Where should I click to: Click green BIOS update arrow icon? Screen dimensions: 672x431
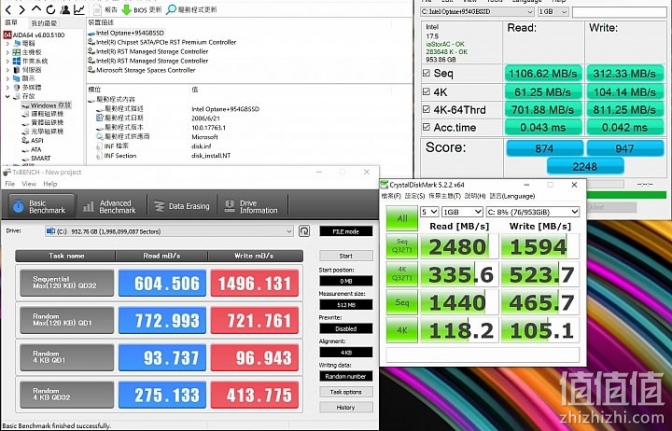click(x=126, y=9)
